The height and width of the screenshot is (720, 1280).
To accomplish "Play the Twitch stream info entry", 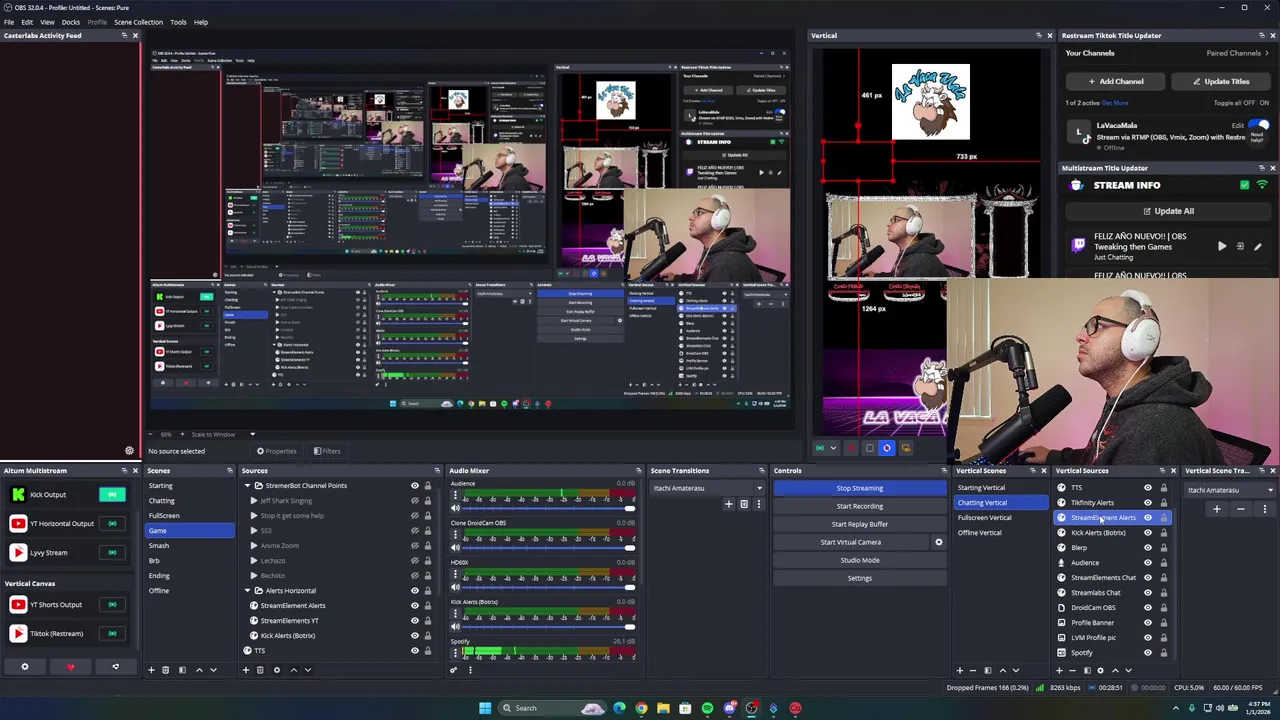I will (x=1222, y=246).
